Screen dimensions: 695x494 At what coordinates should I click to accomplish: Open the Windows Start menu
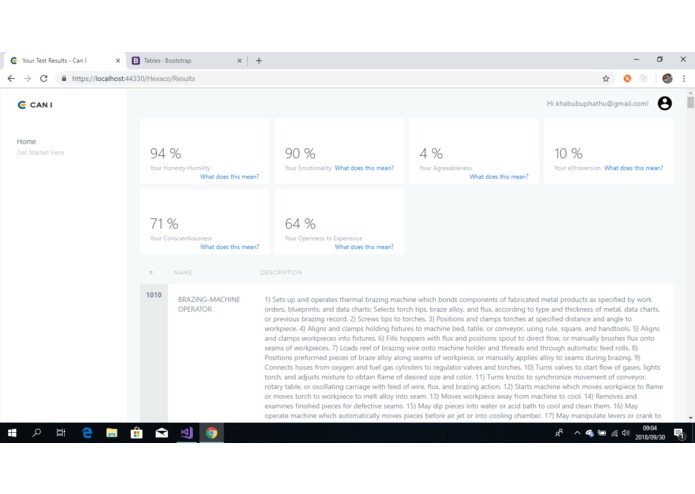(x=12, y=433)
